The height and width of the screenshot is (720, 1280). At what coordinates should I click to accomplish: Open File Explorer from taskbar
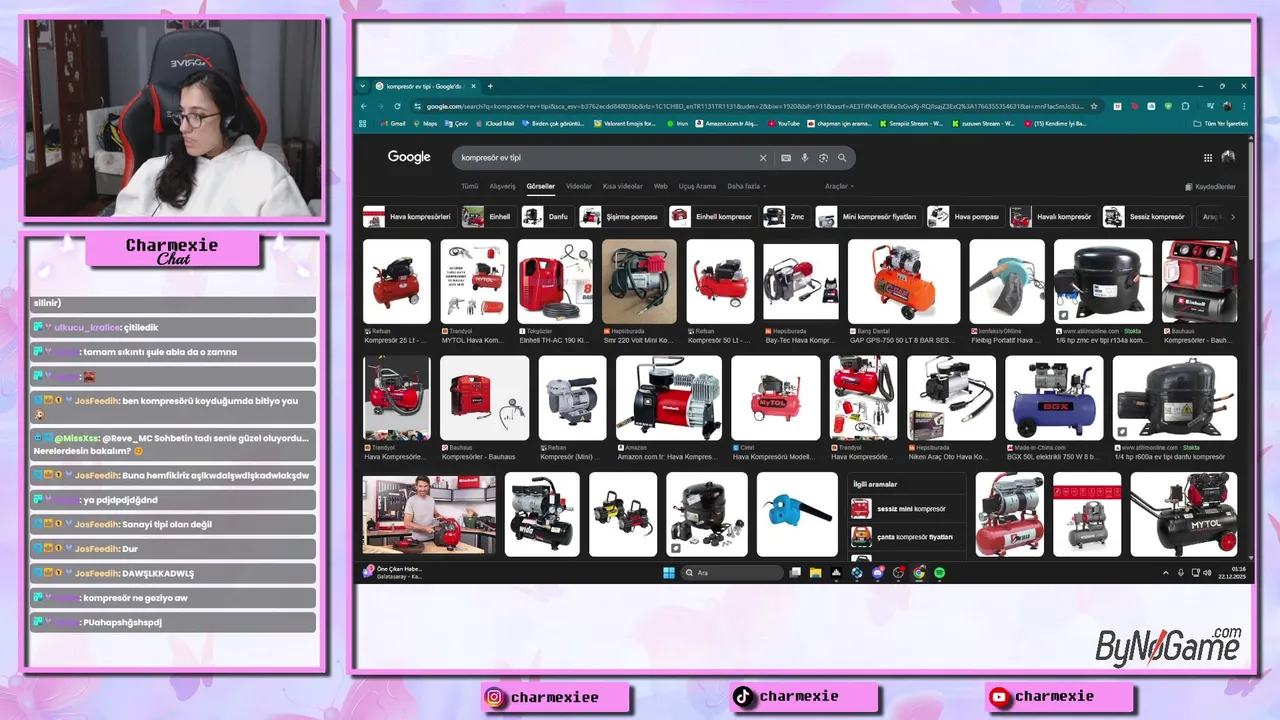(x=815, y=573)
